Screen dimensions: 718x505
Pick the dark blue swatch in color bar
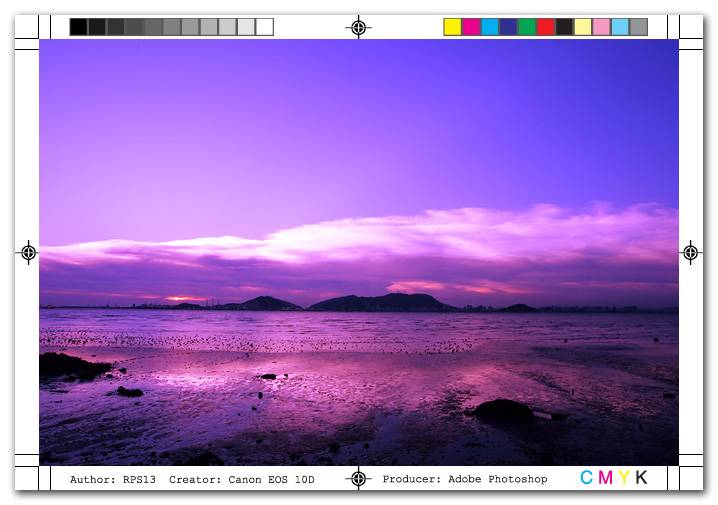pos(508,27)
